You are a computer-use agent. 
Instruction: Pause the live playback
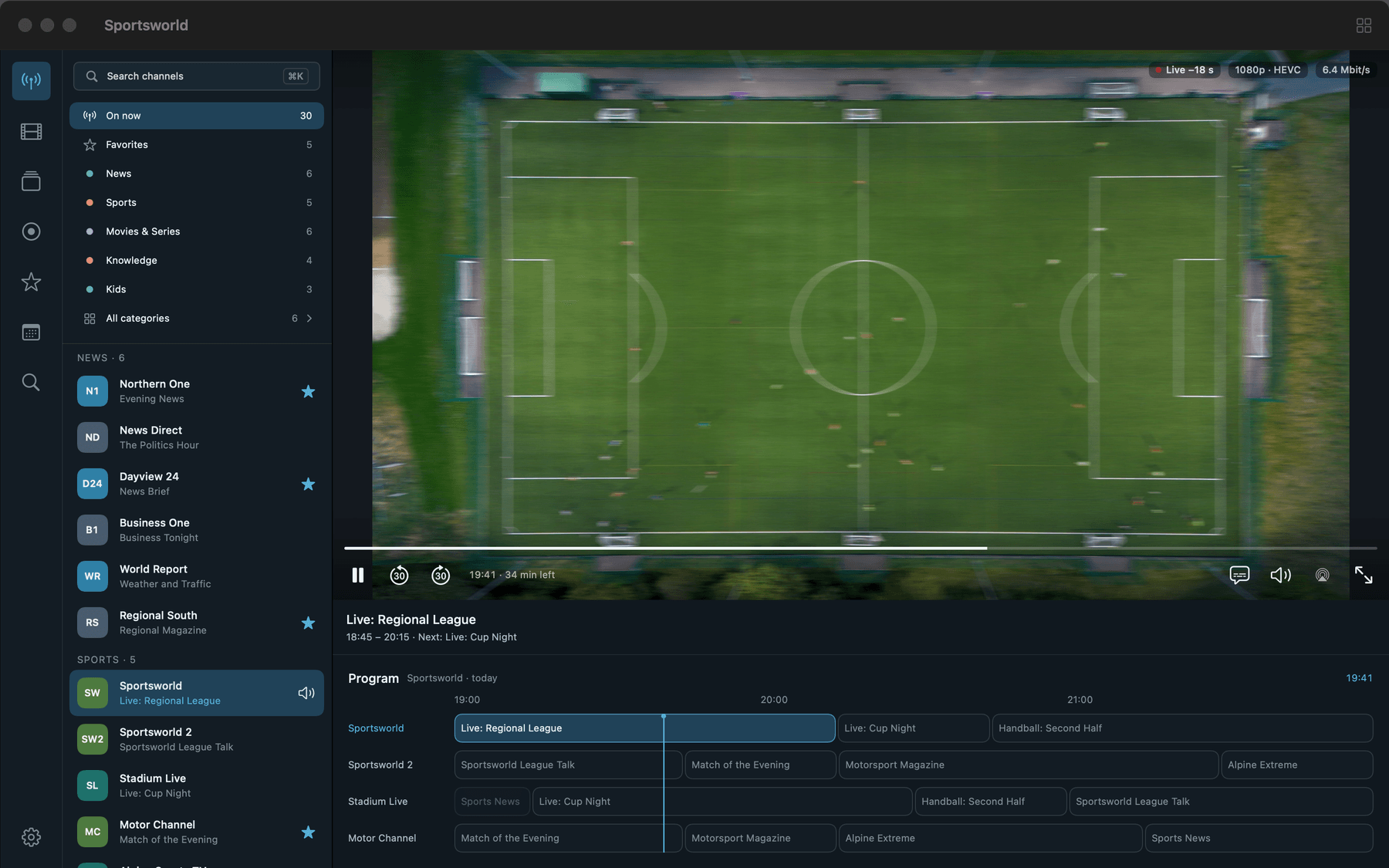[x=358, y=575]
